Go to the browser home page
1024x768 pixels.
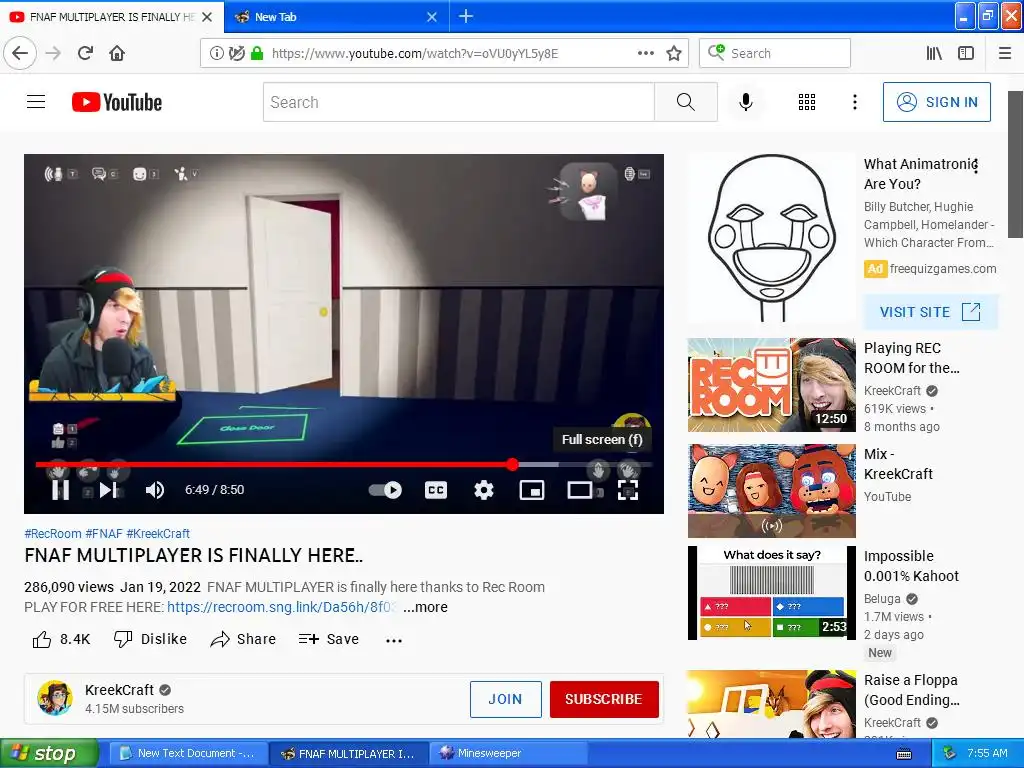click(117, 53)
